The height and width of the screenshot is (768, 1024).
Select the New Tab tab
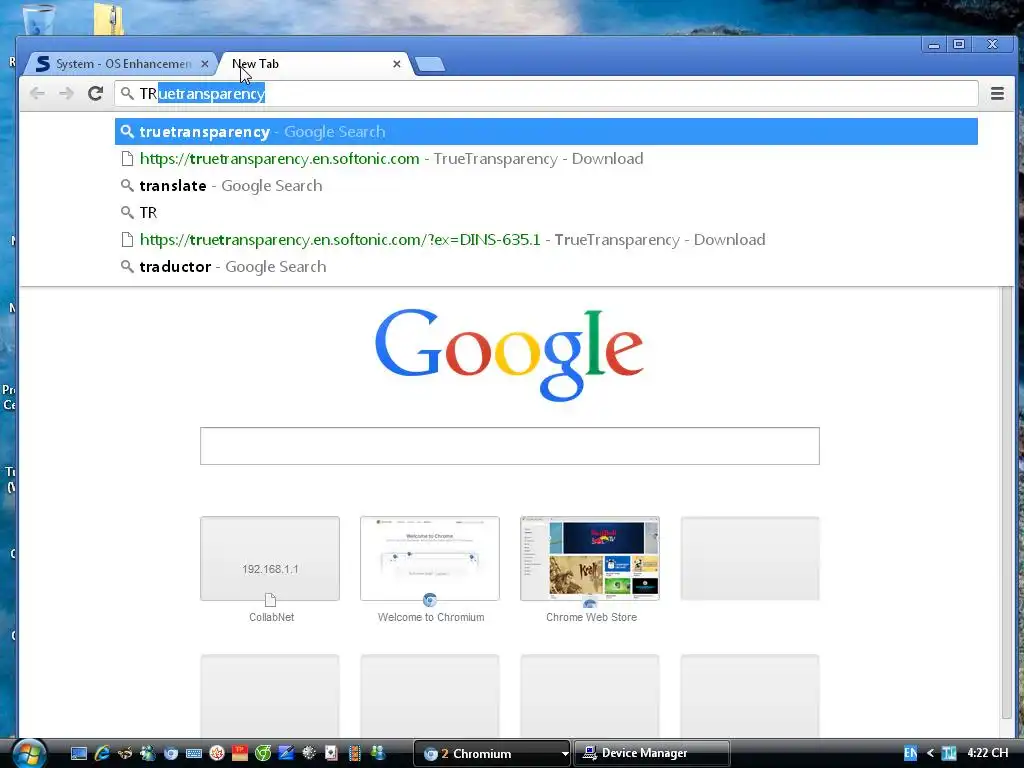315,64
